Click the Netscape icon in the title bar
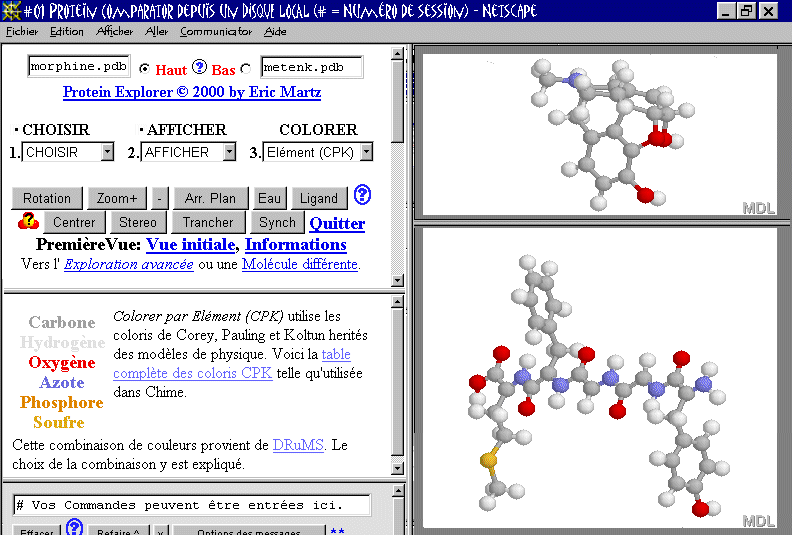792x535 pixels. (x=11, y=11)
